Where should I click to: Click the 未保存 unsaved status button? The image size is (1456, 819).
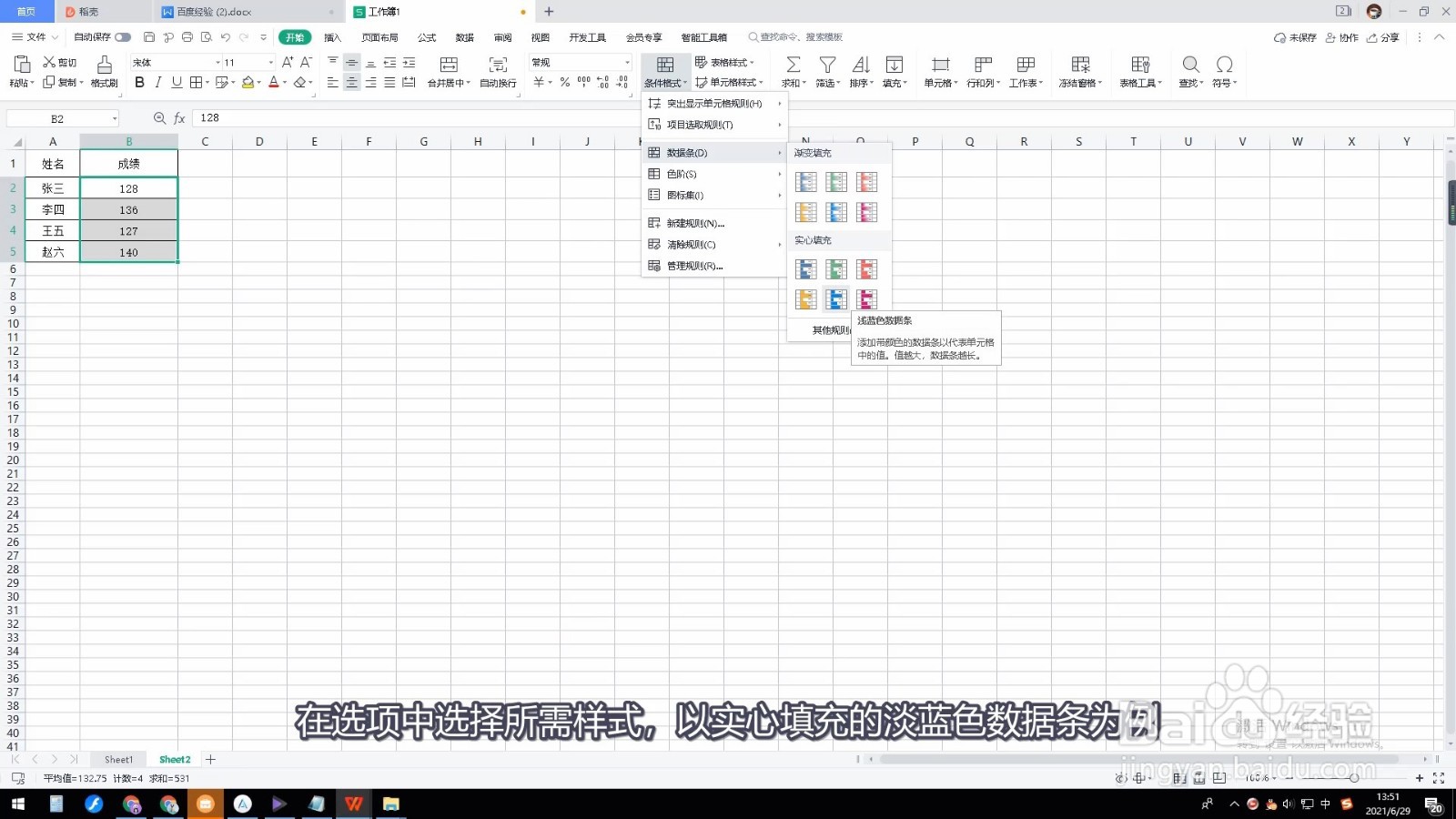point(1296,37)
